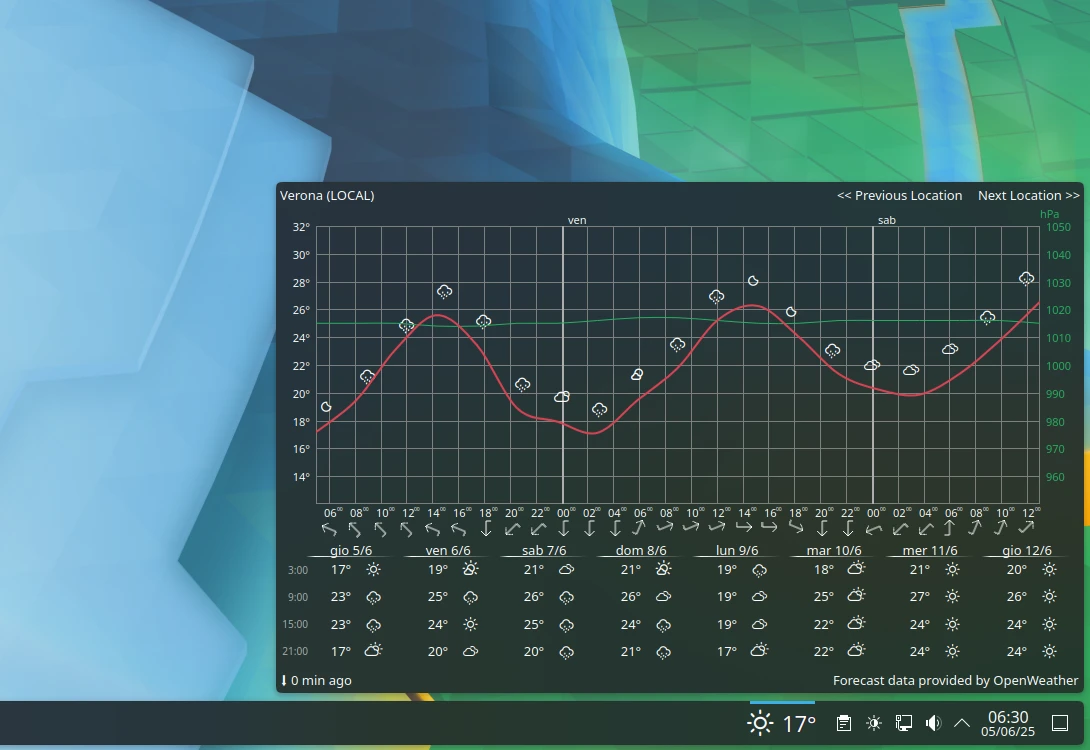Click the OpenWeather attribution text
Image resolution: width=1090 pixels, height=750 pixels.
pos(954,680)
